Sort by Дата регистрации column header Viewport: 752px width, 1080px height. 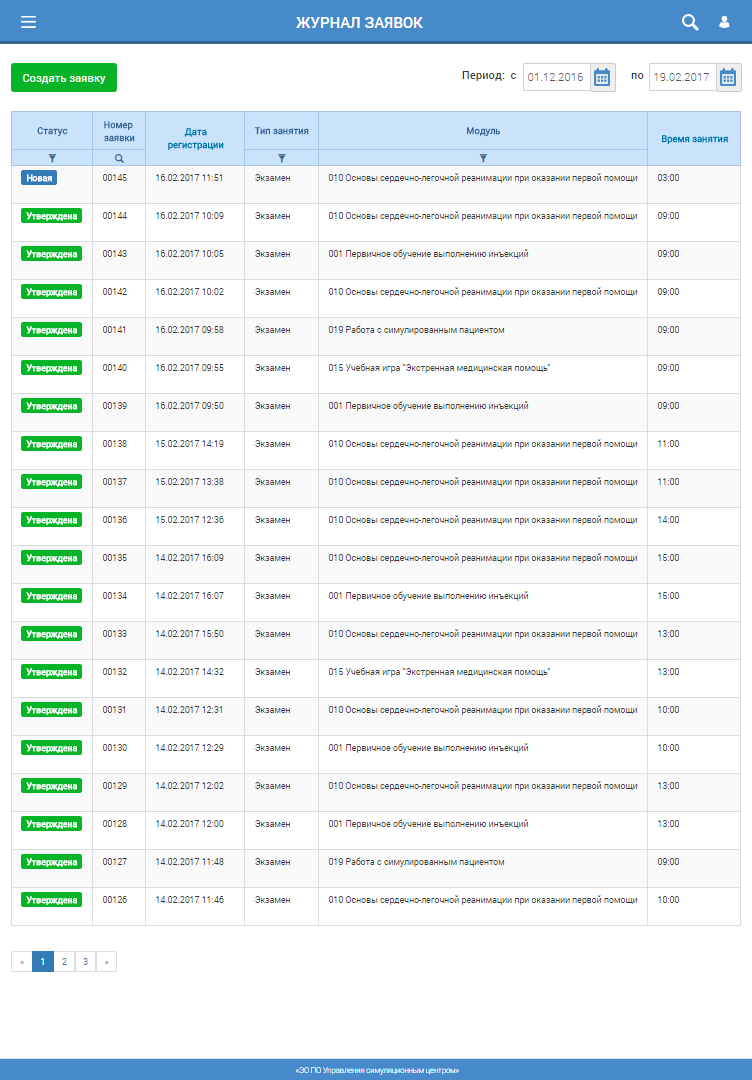click(x=196, y=138)
